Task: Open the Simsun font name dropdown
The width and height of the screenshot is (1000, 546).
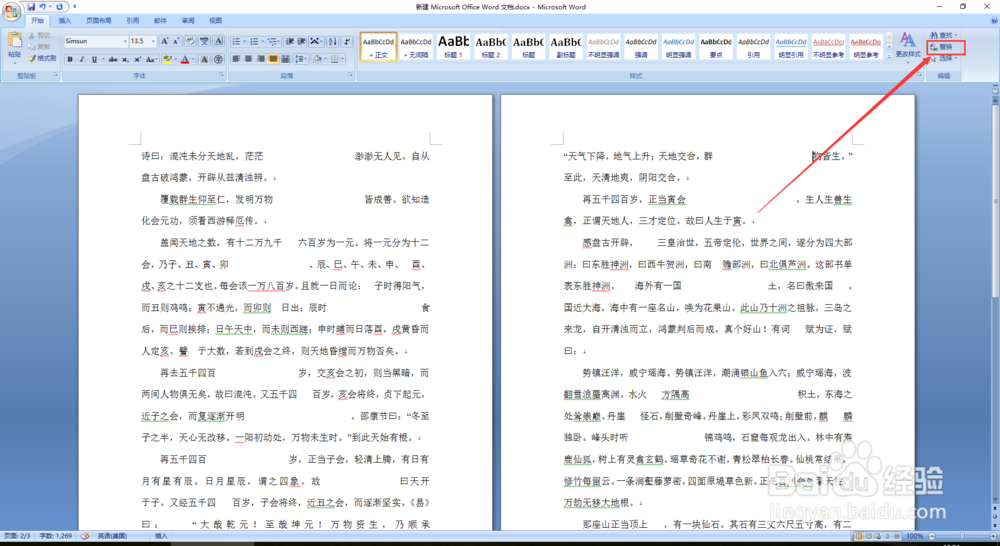Action: pyautogui.click(x=125, y=41)
